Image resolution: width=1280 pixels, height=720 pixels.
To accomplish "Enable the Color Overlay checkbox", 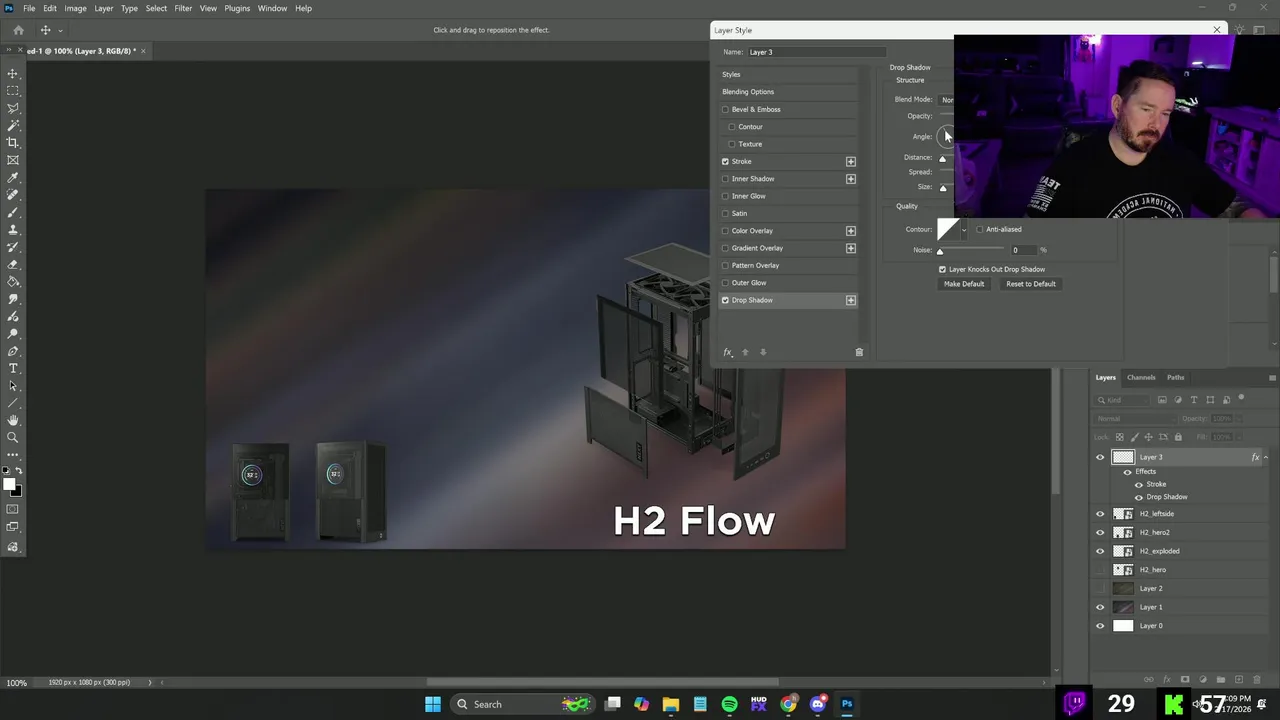I will [x=726, y=231].
